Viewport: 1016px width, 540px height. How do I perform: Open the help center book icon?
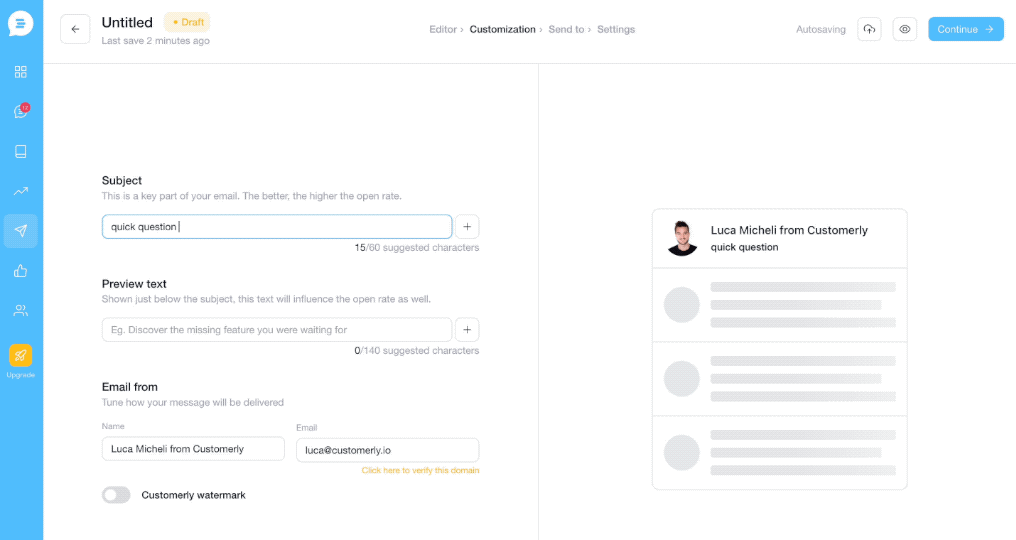(x=21, y=151)
